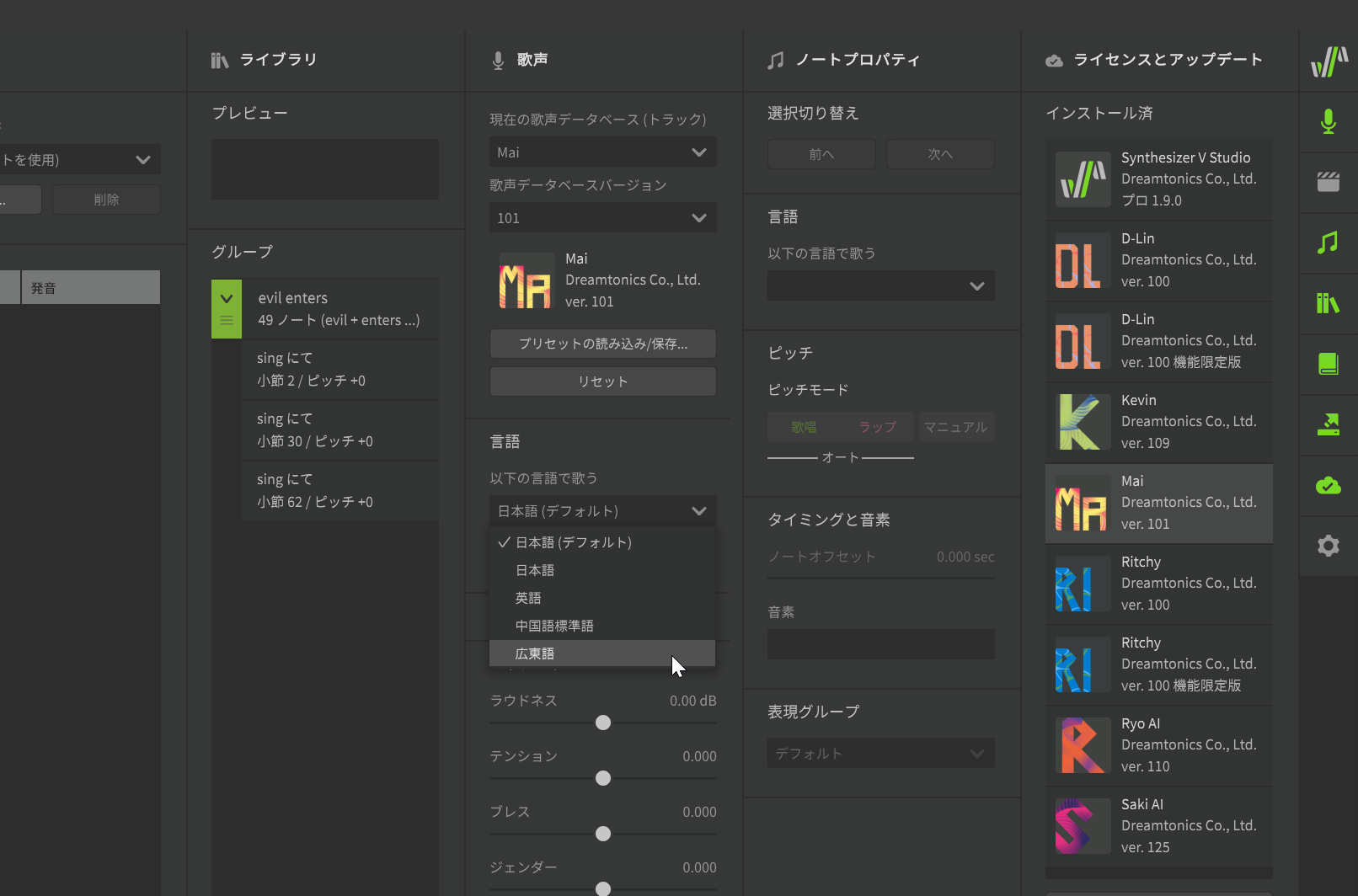
Task: Select 日本語 (デフォルト) checked option
Action: (x=602, y=542)
